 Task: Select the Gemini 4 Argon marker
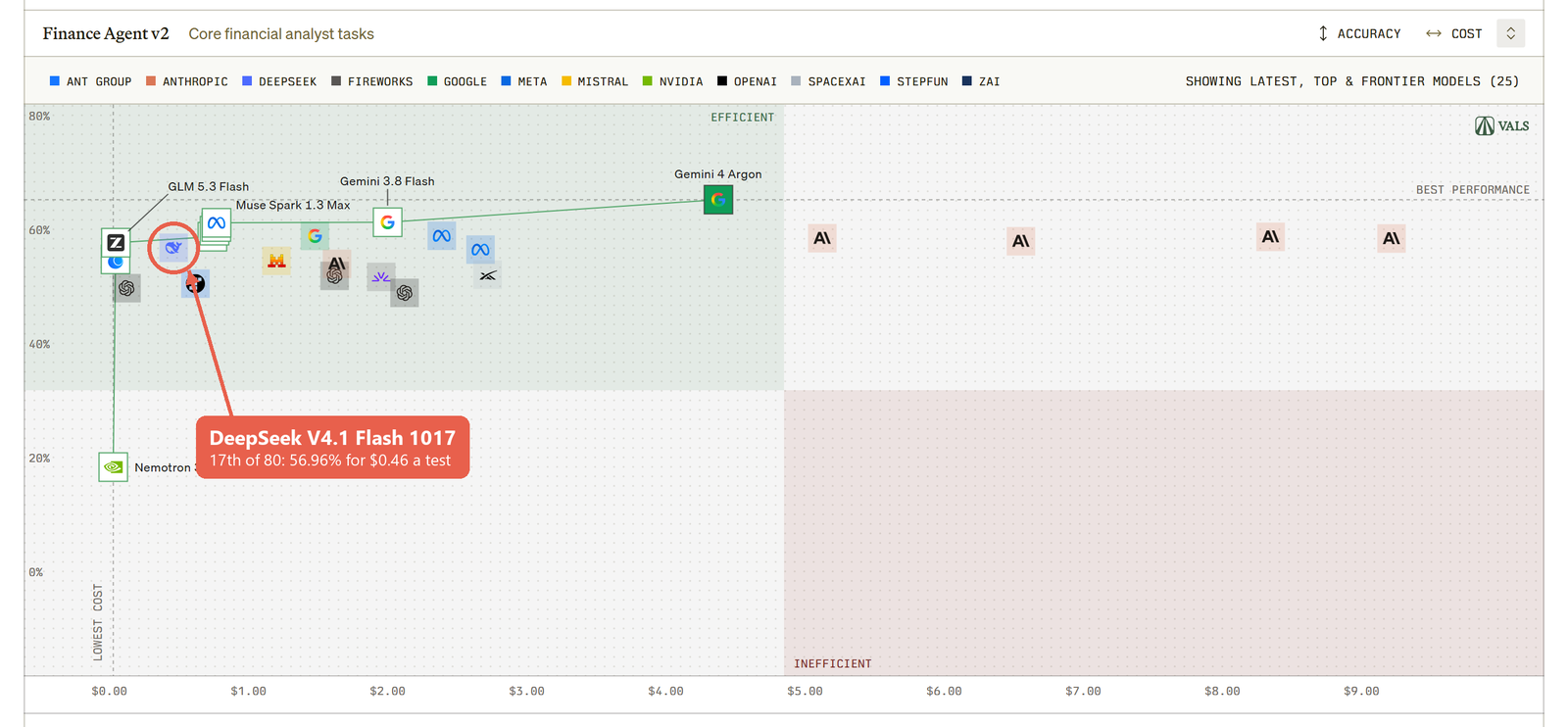coord(718,200)
